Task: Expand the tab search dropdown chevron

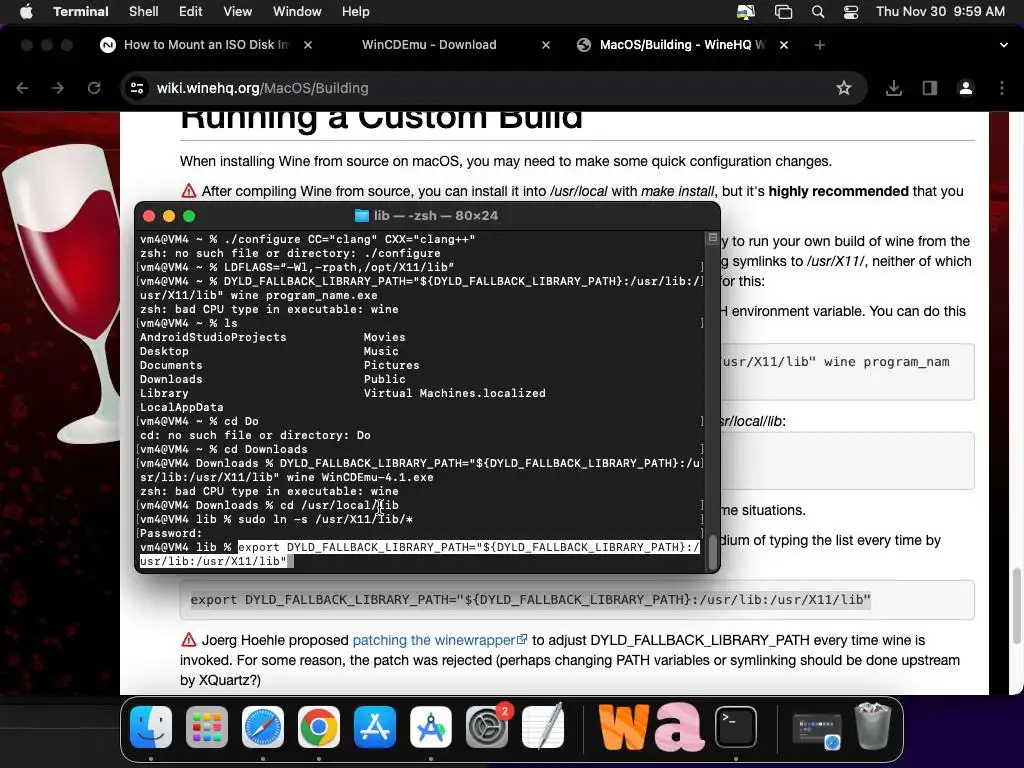Action: (x=1003, y=45)
